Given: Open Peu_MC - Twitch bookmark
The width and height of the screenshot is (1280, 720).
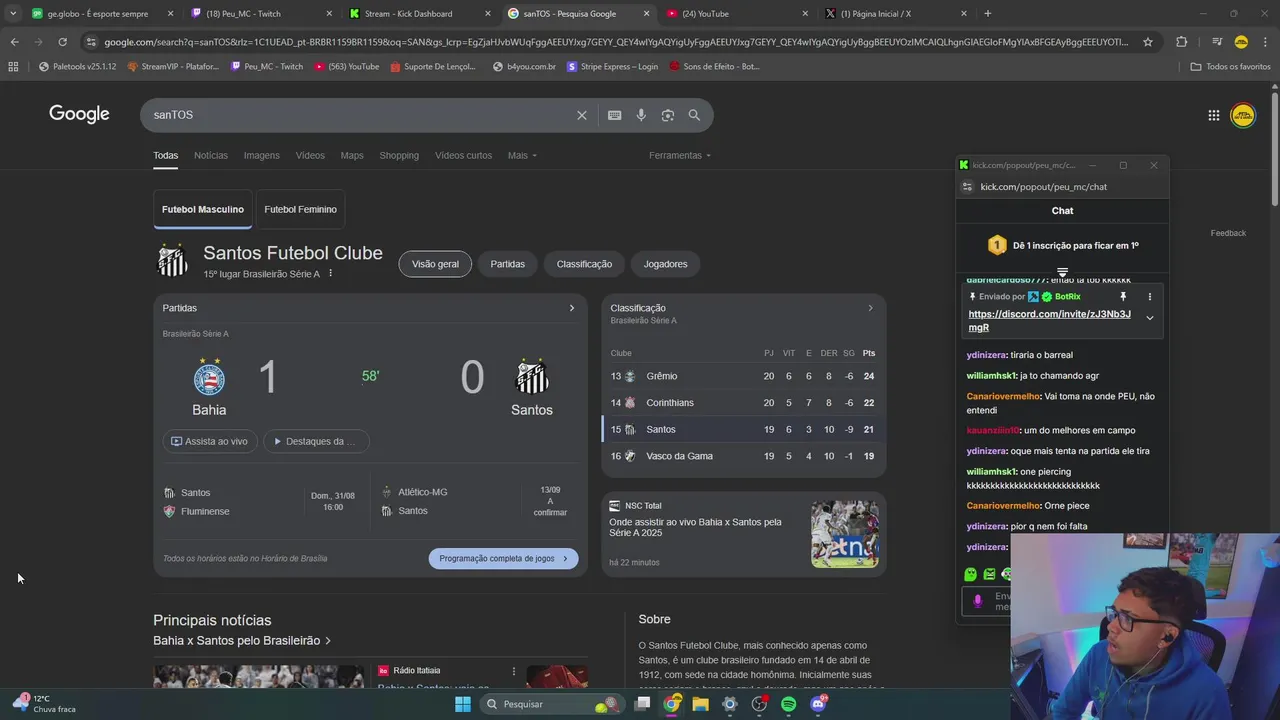Looking at the screenshot, I should pos(266,66).
